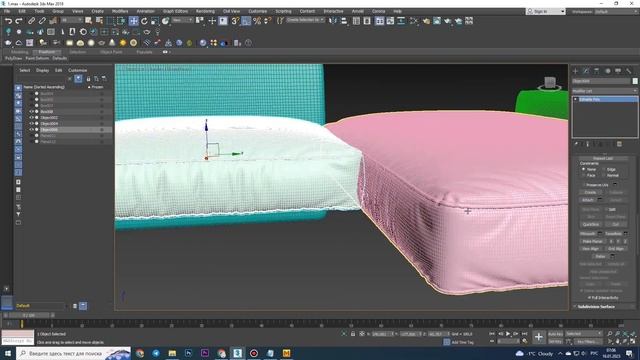Open the Utilities command panel tab
This screenshot has width=640, height=360.
point(629,71)
